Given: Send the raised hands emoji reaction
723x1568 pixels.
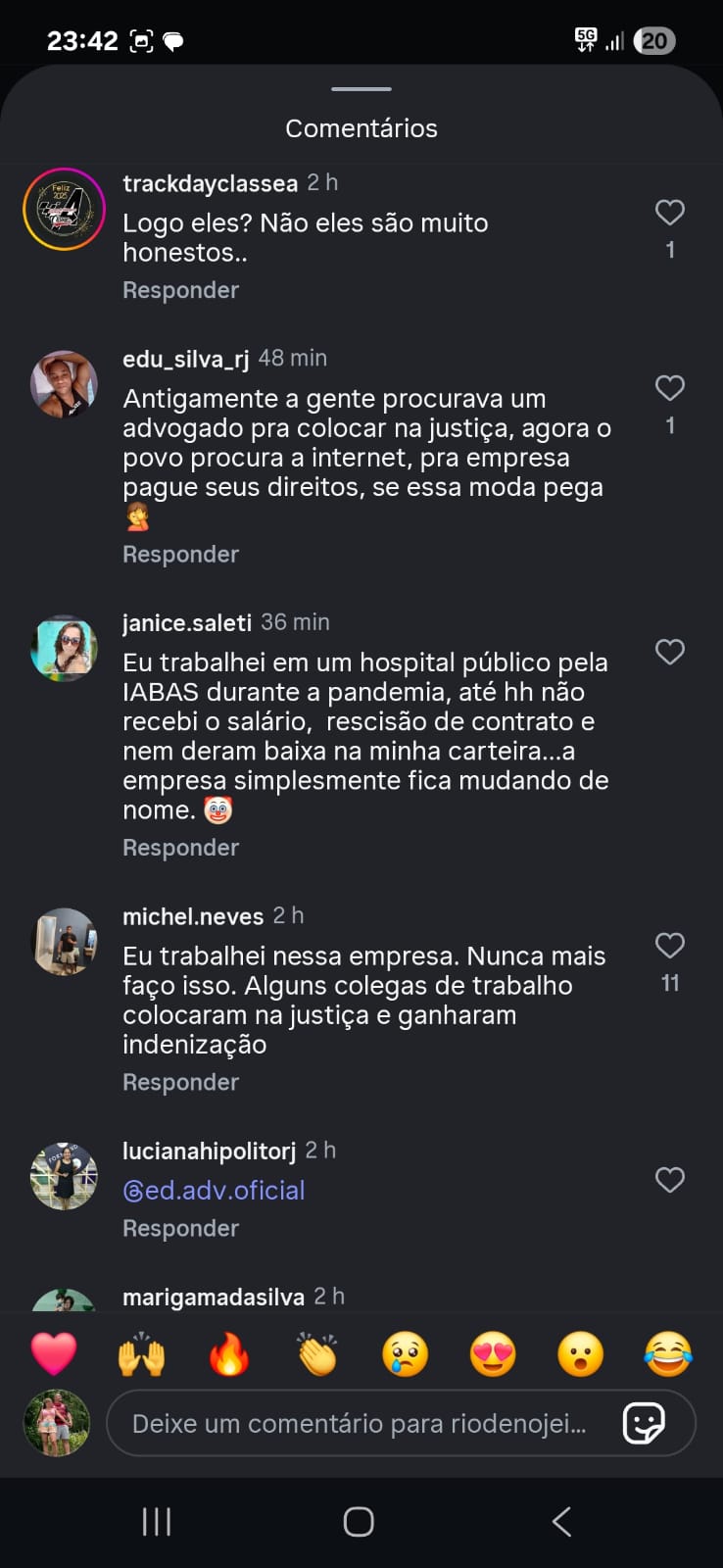Looking at the screenshot, I should point(141,1354).
